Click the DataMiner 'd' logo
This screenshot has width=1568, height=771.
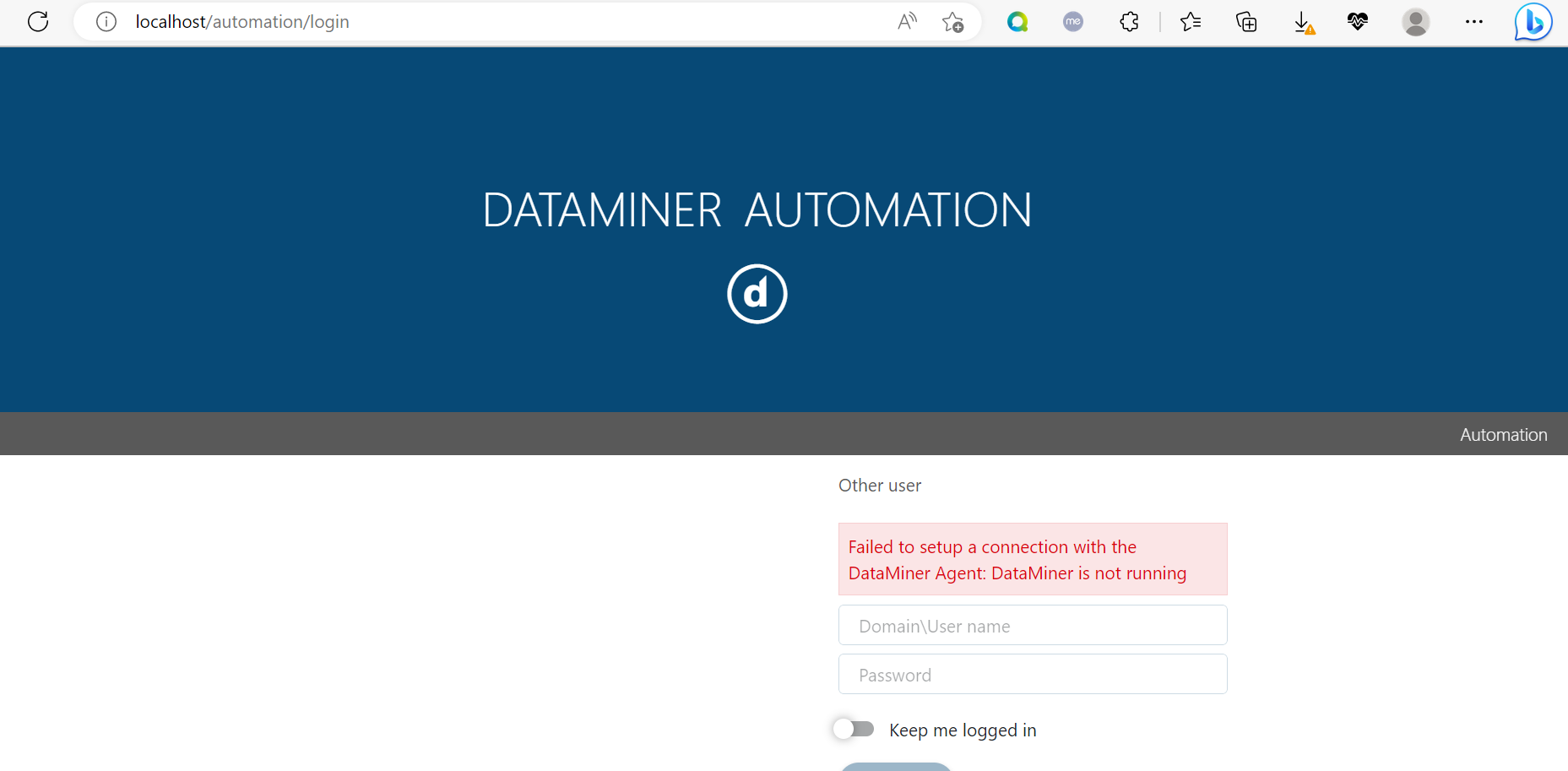(x=757, y=294)
